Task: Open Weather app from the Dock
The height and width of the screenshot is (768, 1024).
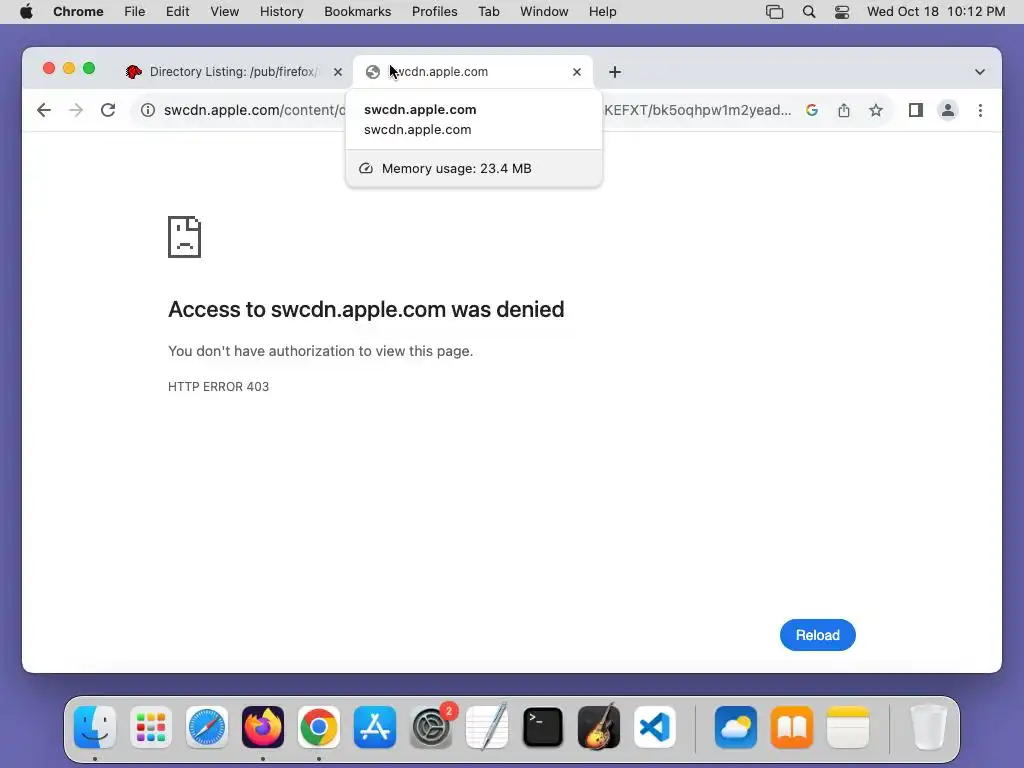Action: pyautogui.click(x=735, y=727)
